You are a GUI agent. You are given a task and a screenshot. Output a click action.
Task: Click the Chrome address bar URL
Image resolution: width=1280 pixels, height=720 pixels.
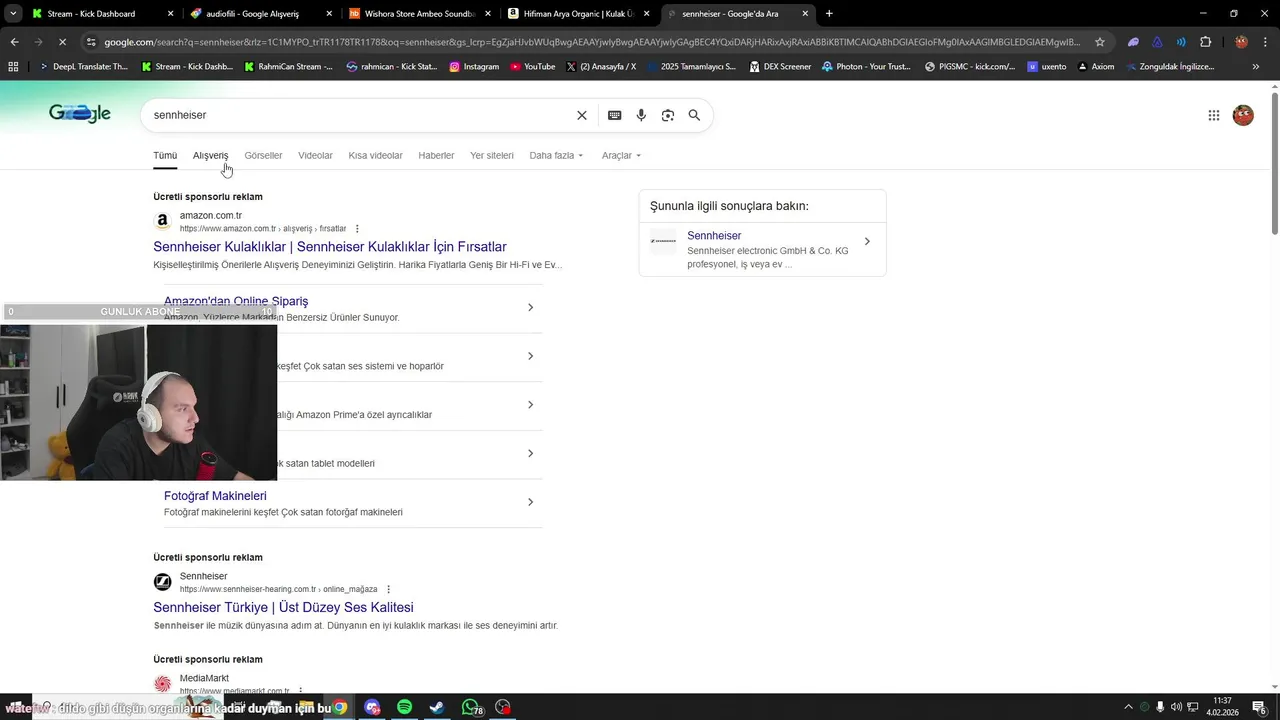click(x=590, y=42)
